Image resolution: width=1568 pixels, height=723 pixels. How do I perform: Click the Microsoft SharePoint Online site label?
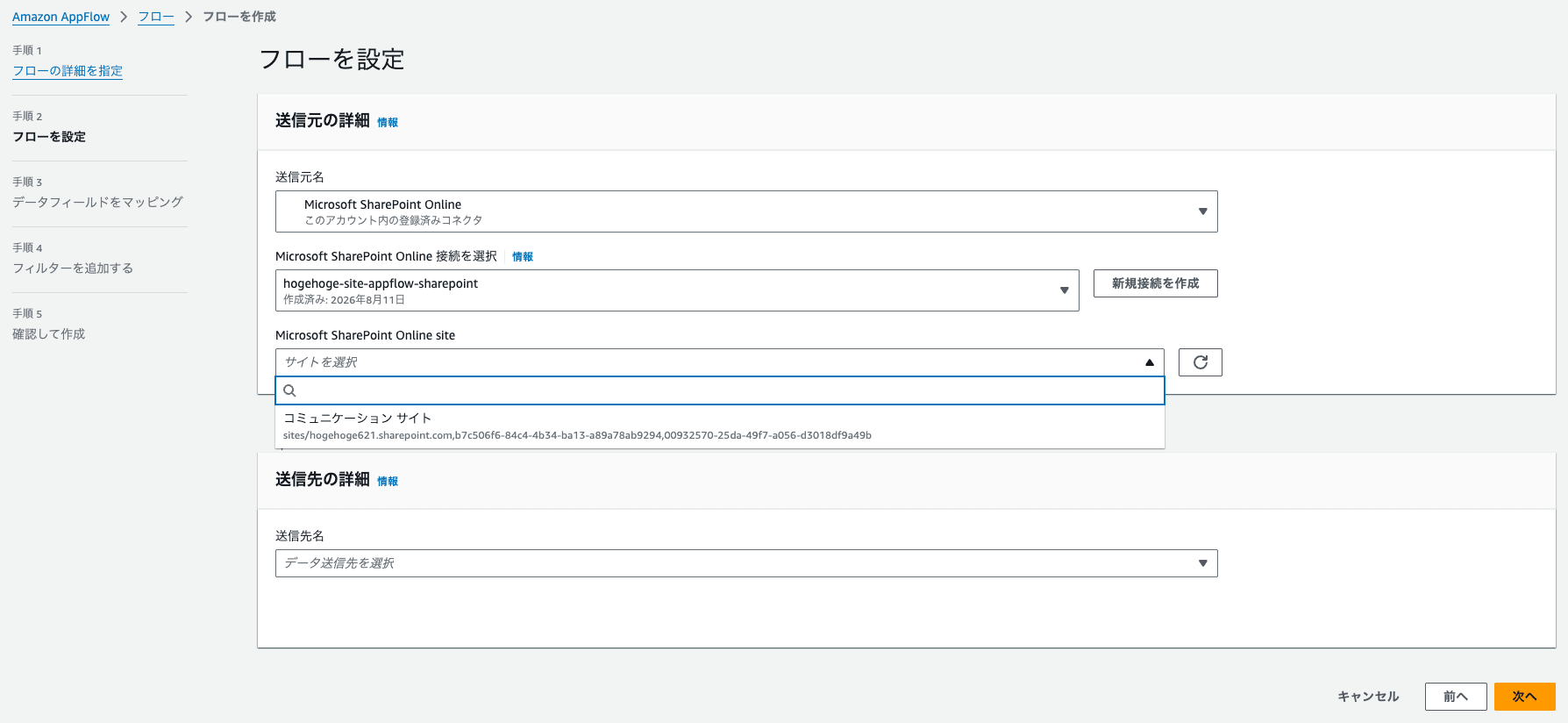pos(365,335)
